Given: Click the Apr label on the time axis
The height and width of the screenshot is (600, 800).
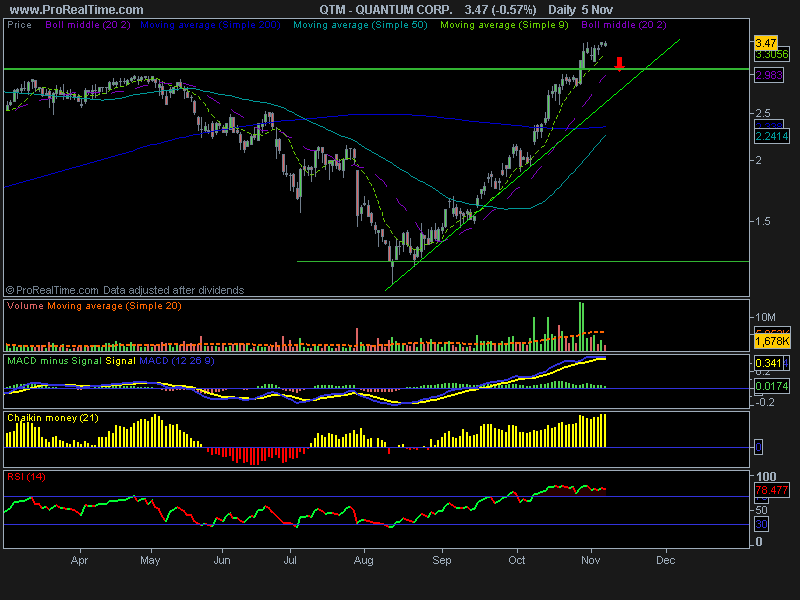Looking at the screenshot, I should click(80, 560).
